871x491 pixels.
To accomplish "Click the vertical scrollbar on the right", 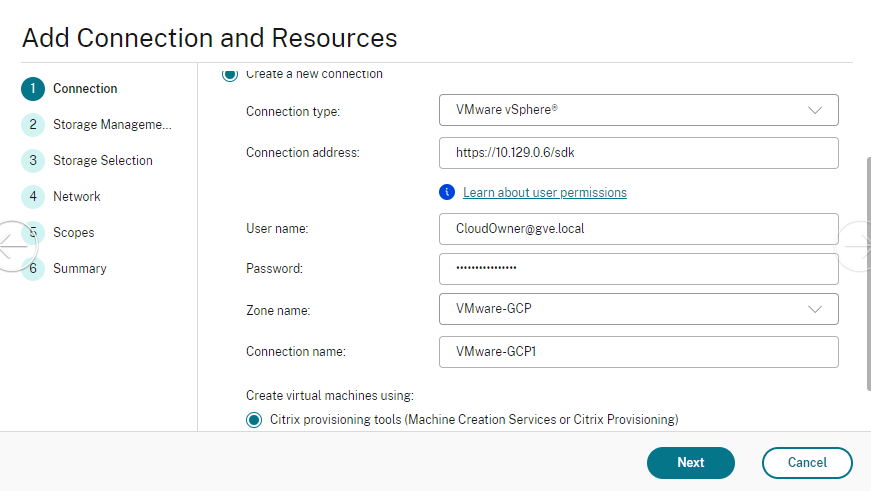I will (x=866, y=270).
